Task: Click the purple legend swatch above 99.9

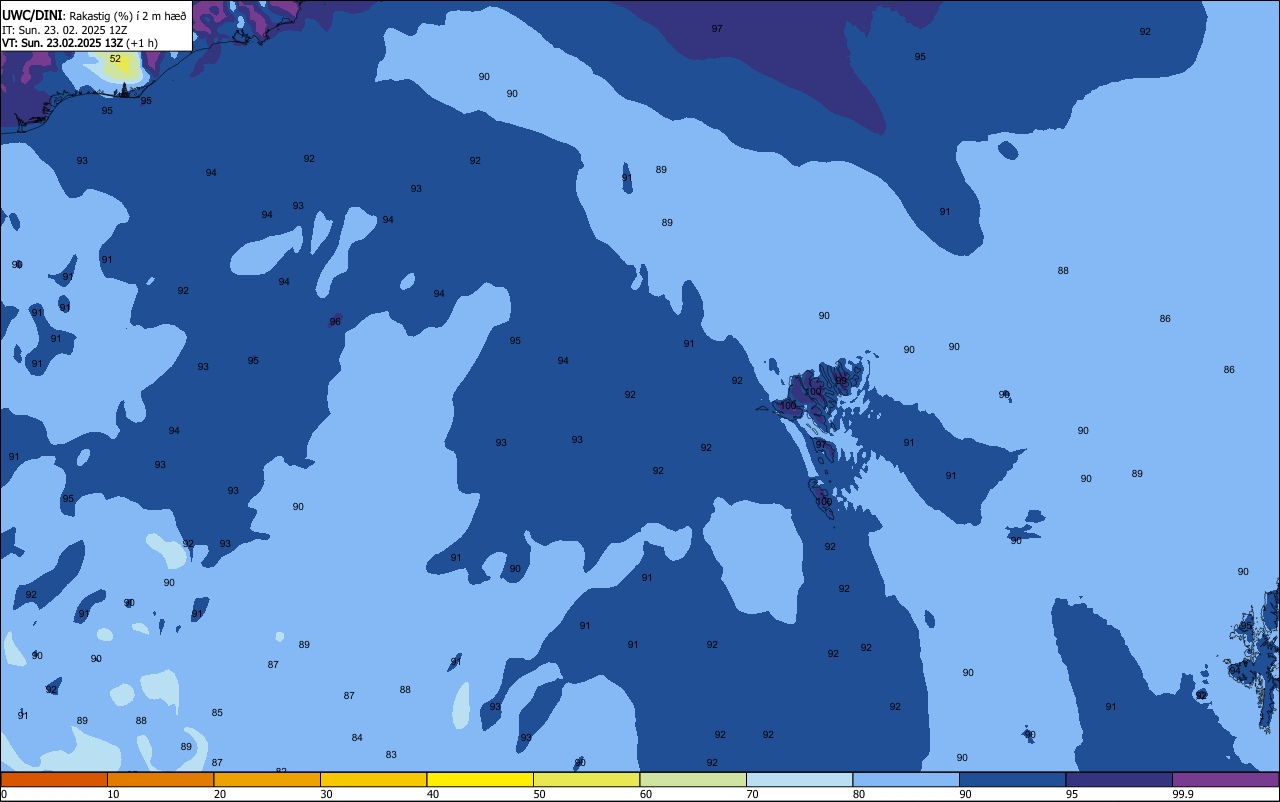Action: tap(1225, 779)
